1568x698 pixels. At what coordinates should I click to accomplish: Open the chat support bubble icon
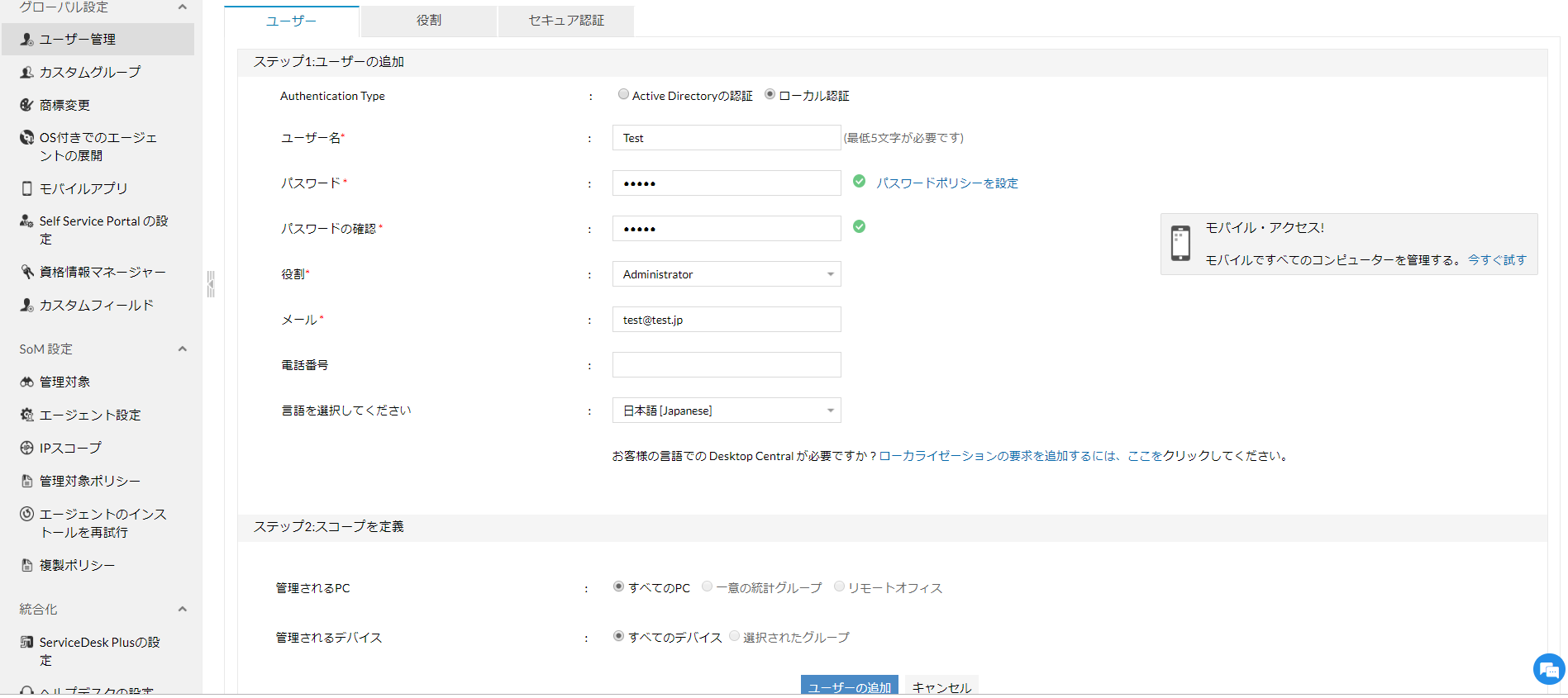click(x=1548, y=670)
